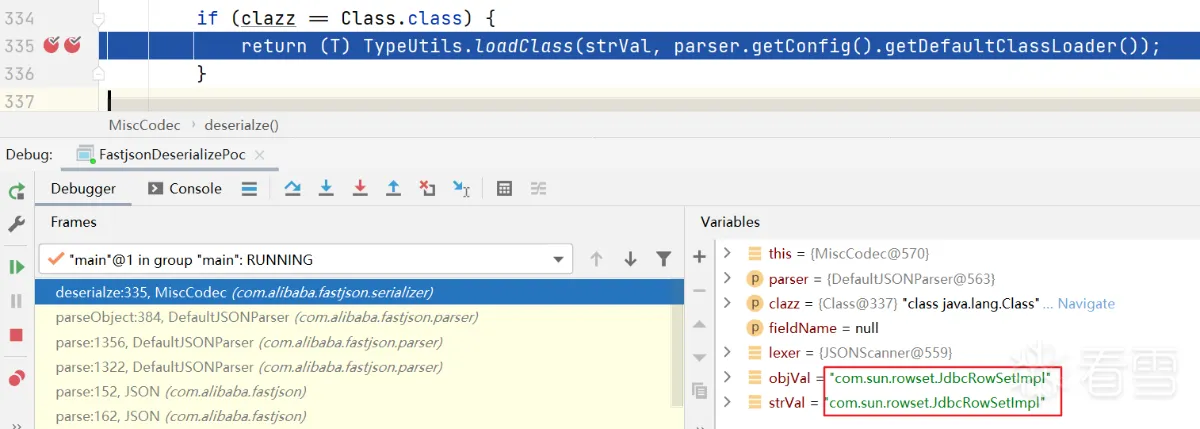The height and width of the screenshot is (429, 1200).
Task: Stop the debug session with red square
Action: [x=16, y=335]
